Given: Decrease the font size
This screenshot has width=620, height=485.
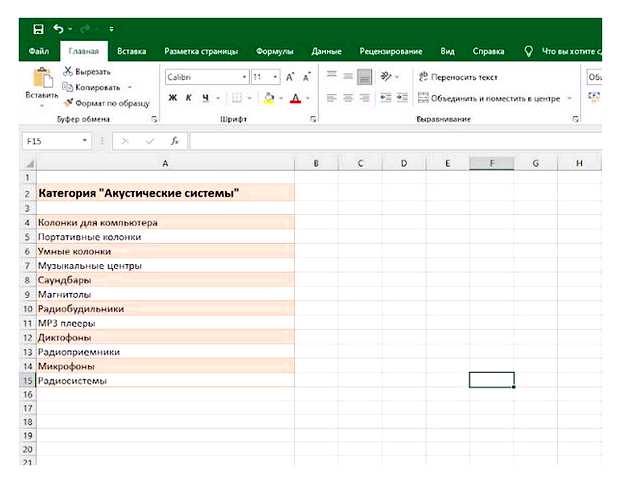Looking at the screenshot, I should (307, 77).
